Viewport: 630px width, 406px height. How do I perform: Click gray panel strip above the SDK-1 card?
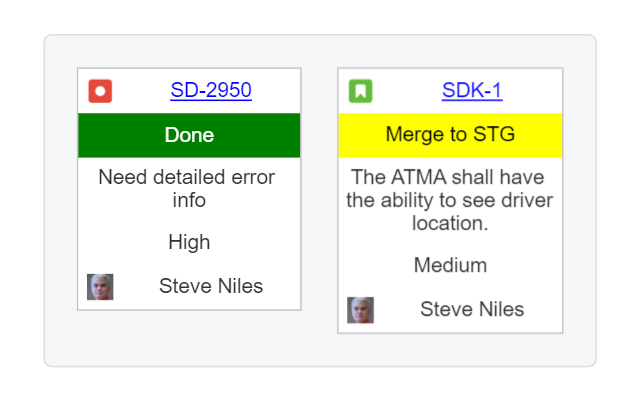click(450, 52)
